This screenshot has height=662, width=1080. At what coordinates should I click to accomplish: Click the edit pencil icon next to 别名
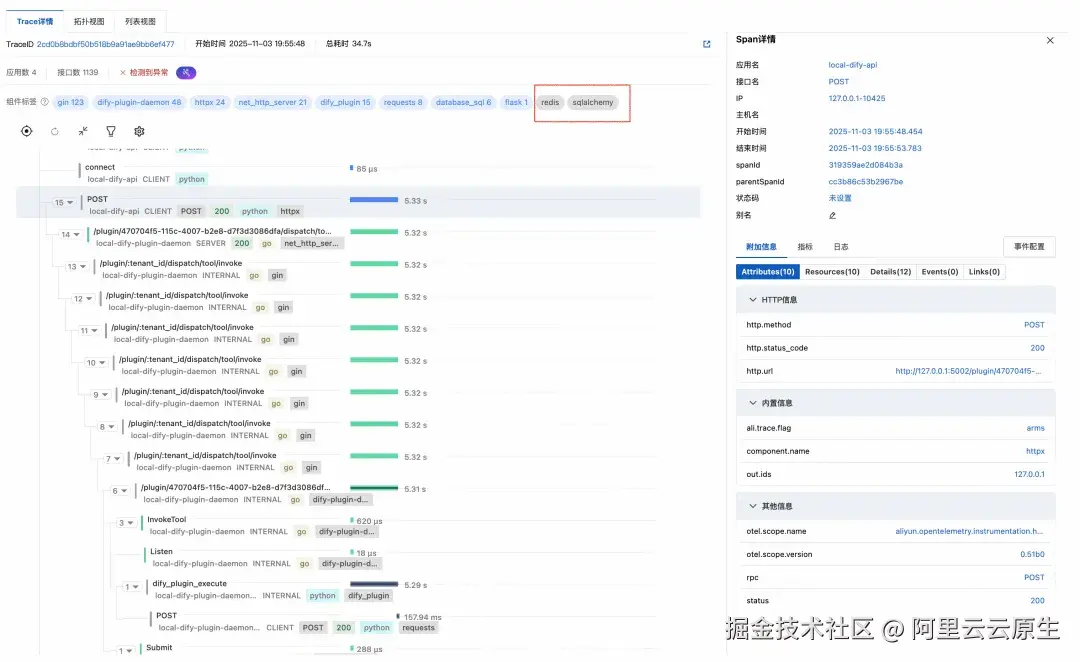[x=832, y=215]
